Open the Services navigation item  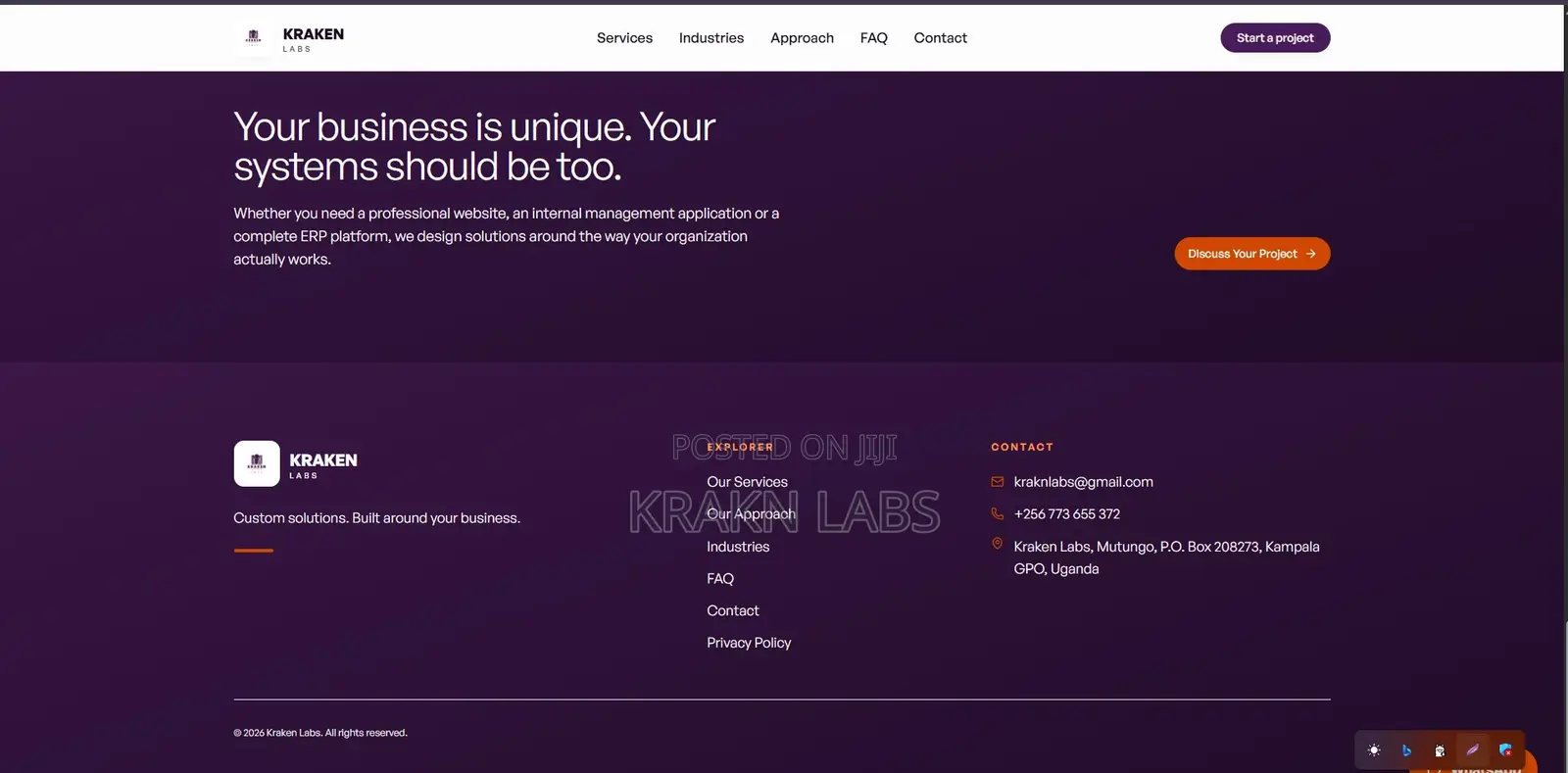click(x=624, y=38)
